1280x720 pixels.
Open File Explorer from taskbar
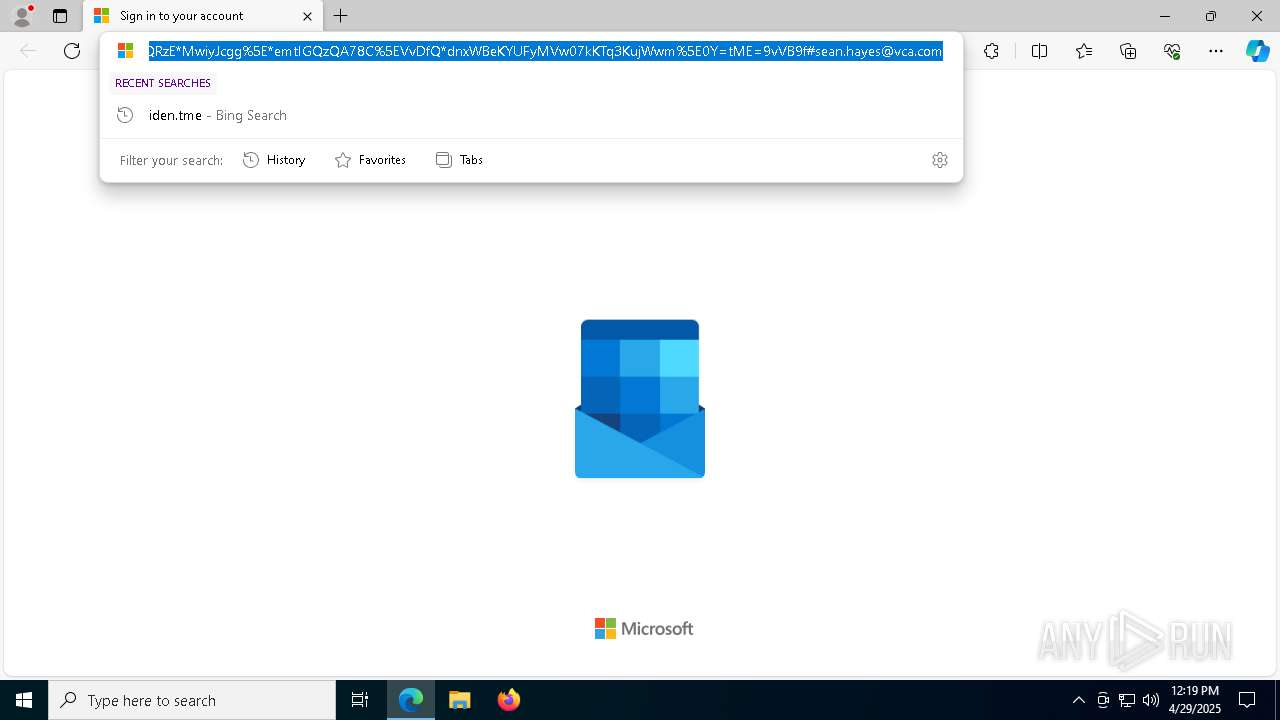tap(460, 700)
